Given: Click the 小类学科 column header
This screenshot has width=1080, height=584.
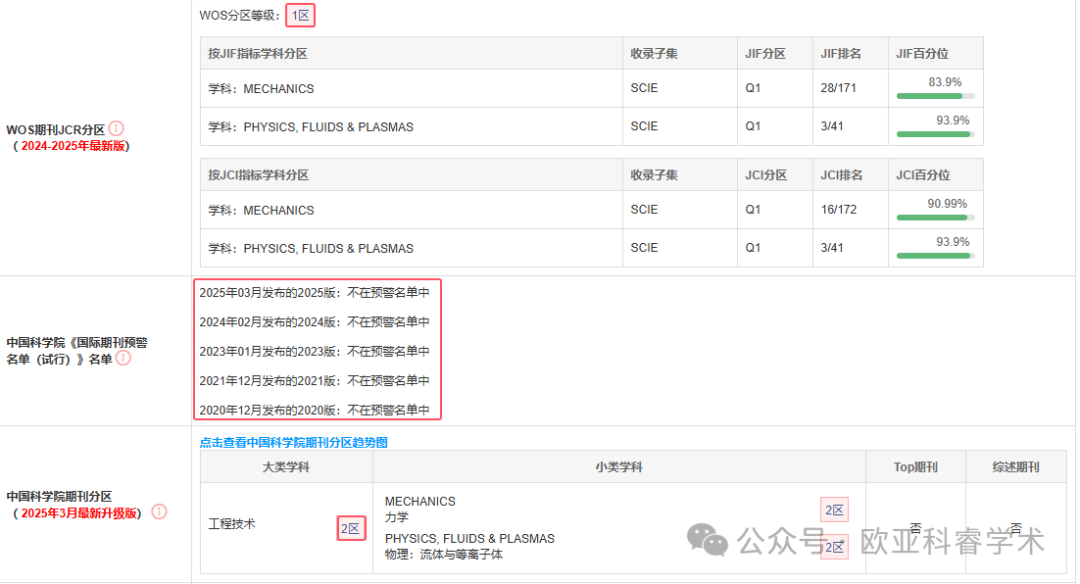Looking at the screenshot, I should tap(619, 467).
